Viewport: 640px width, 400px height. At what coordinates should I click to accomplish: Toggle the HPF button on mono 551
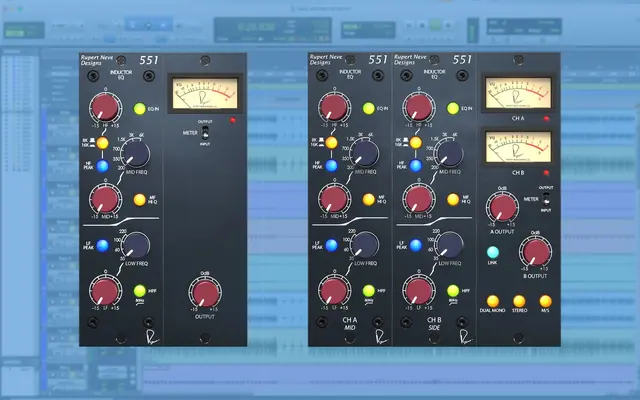[140, 291]
